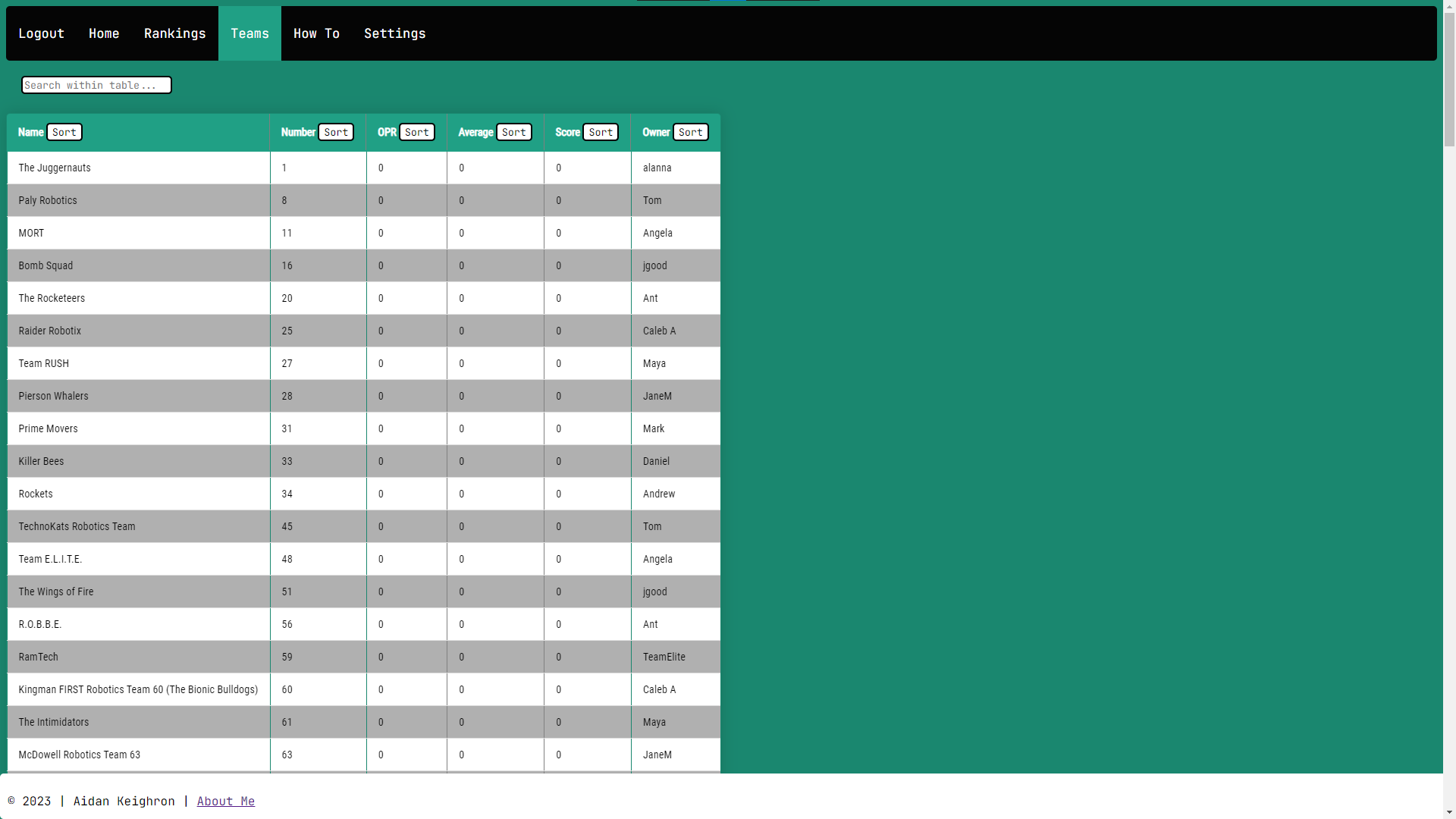Open the Rankings page
Screen dimensions: 1456x819
[175, 33]
